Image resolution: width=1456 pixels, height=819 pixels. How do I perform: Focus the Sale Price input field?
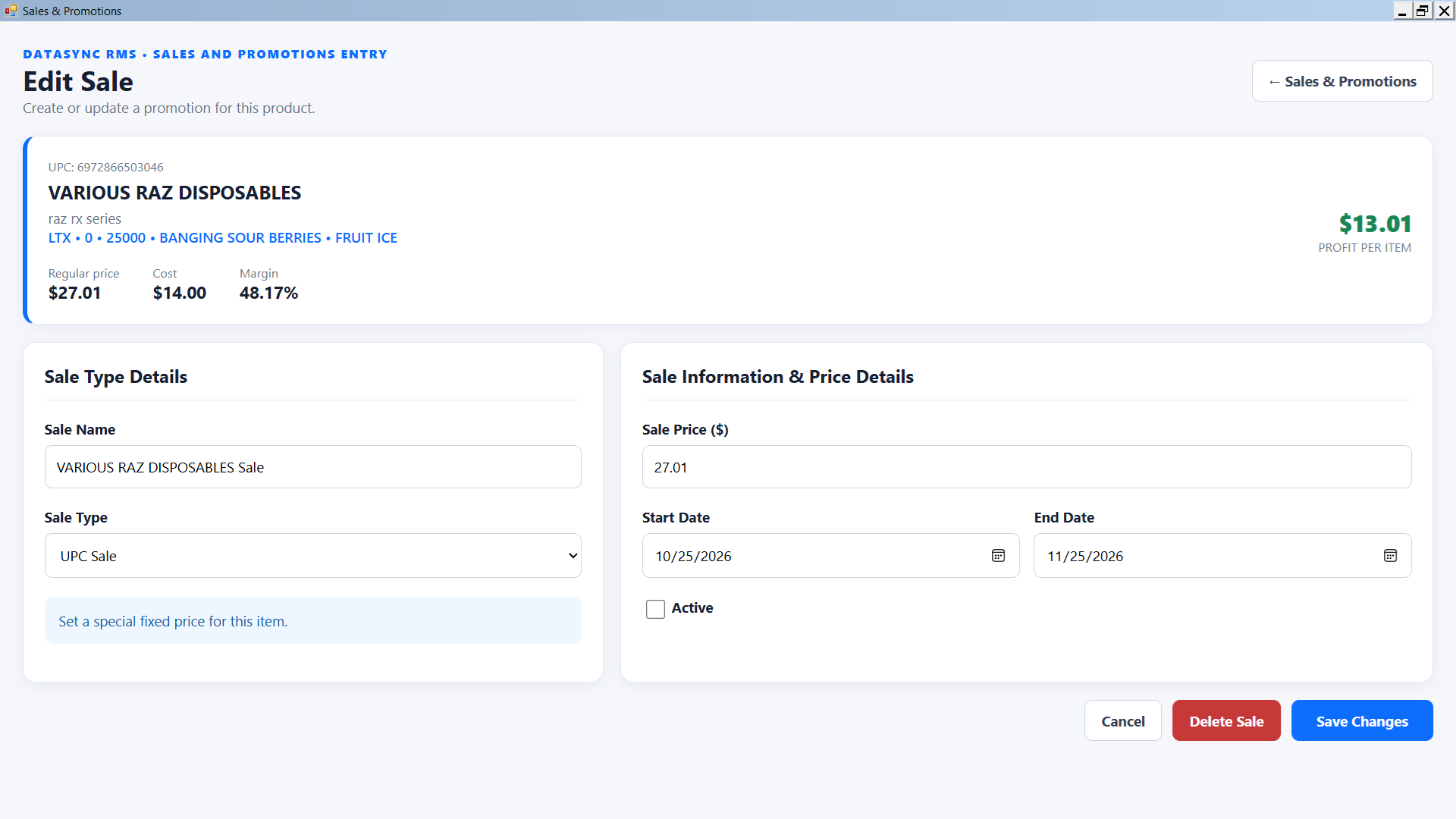coord(1027,467)
